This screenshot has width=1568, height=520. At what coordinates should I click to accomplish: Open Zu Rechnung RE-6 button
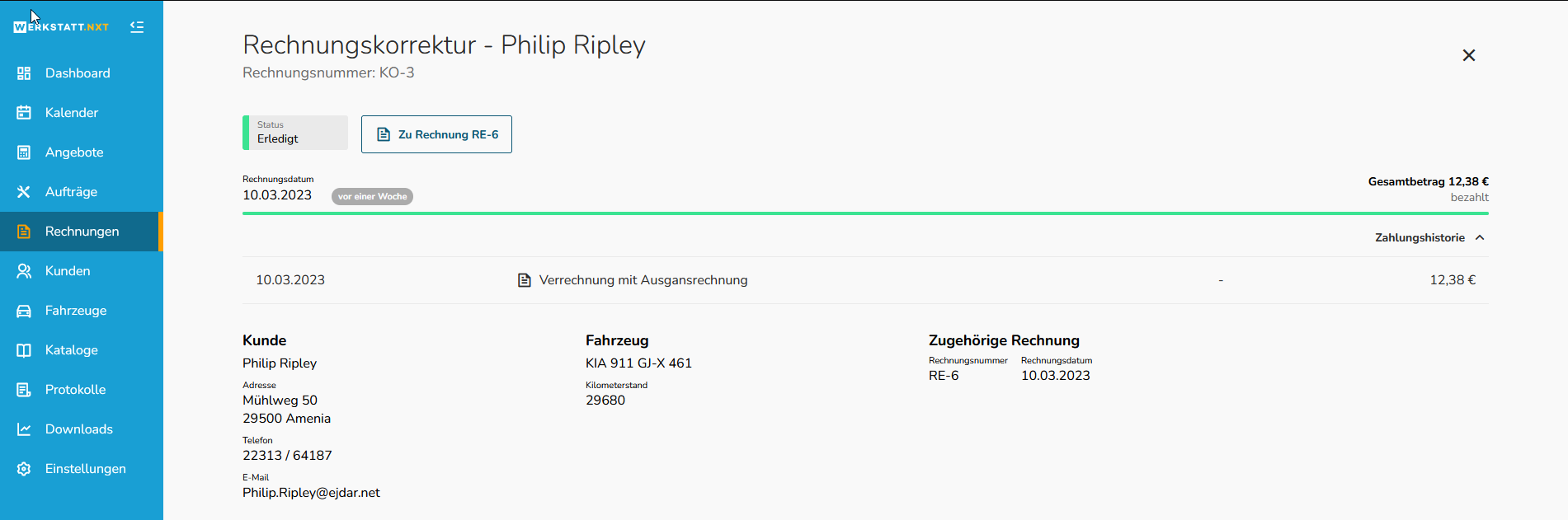(436, 134)
